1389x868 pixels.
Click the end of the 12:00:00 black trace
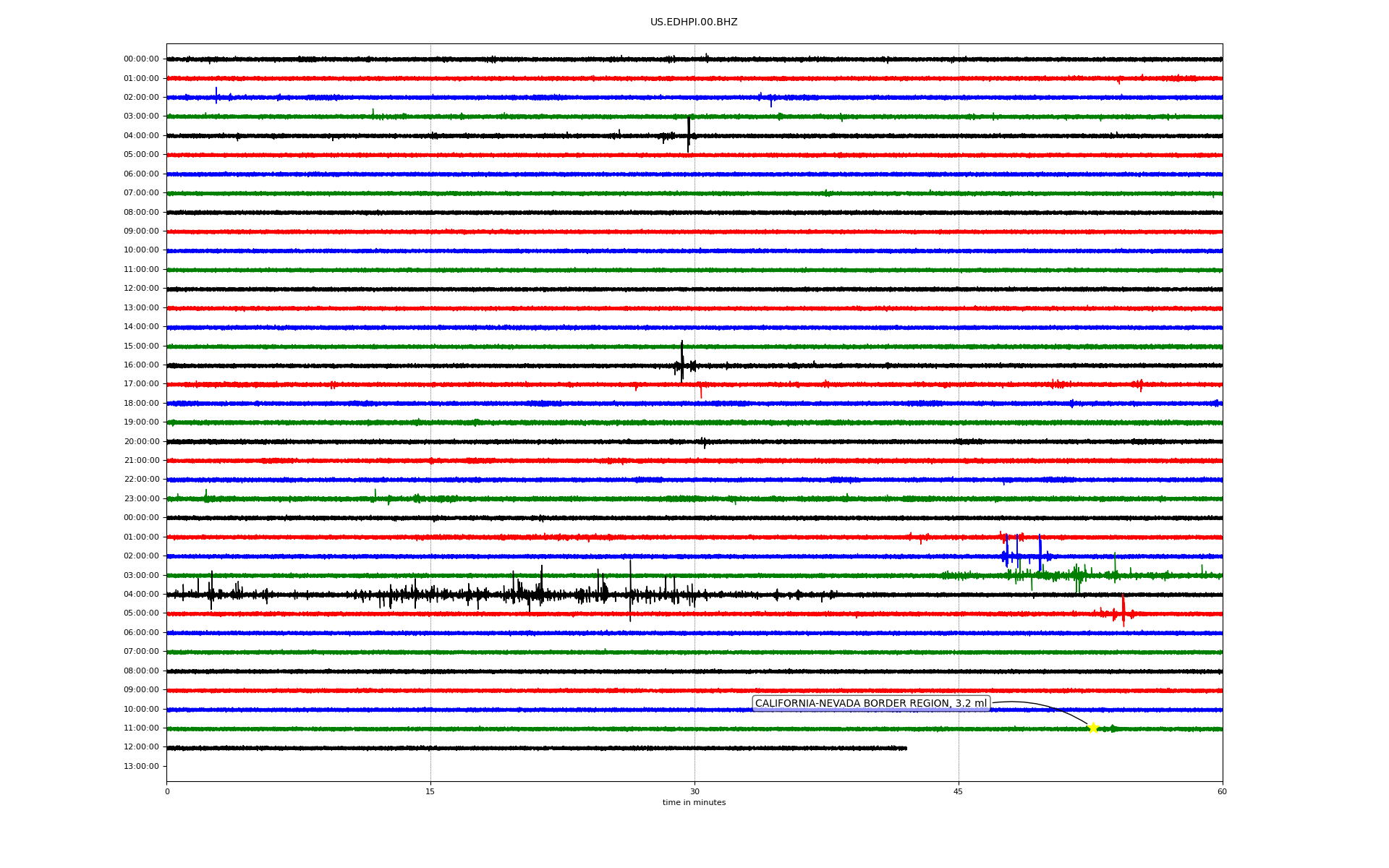[905, 748]
